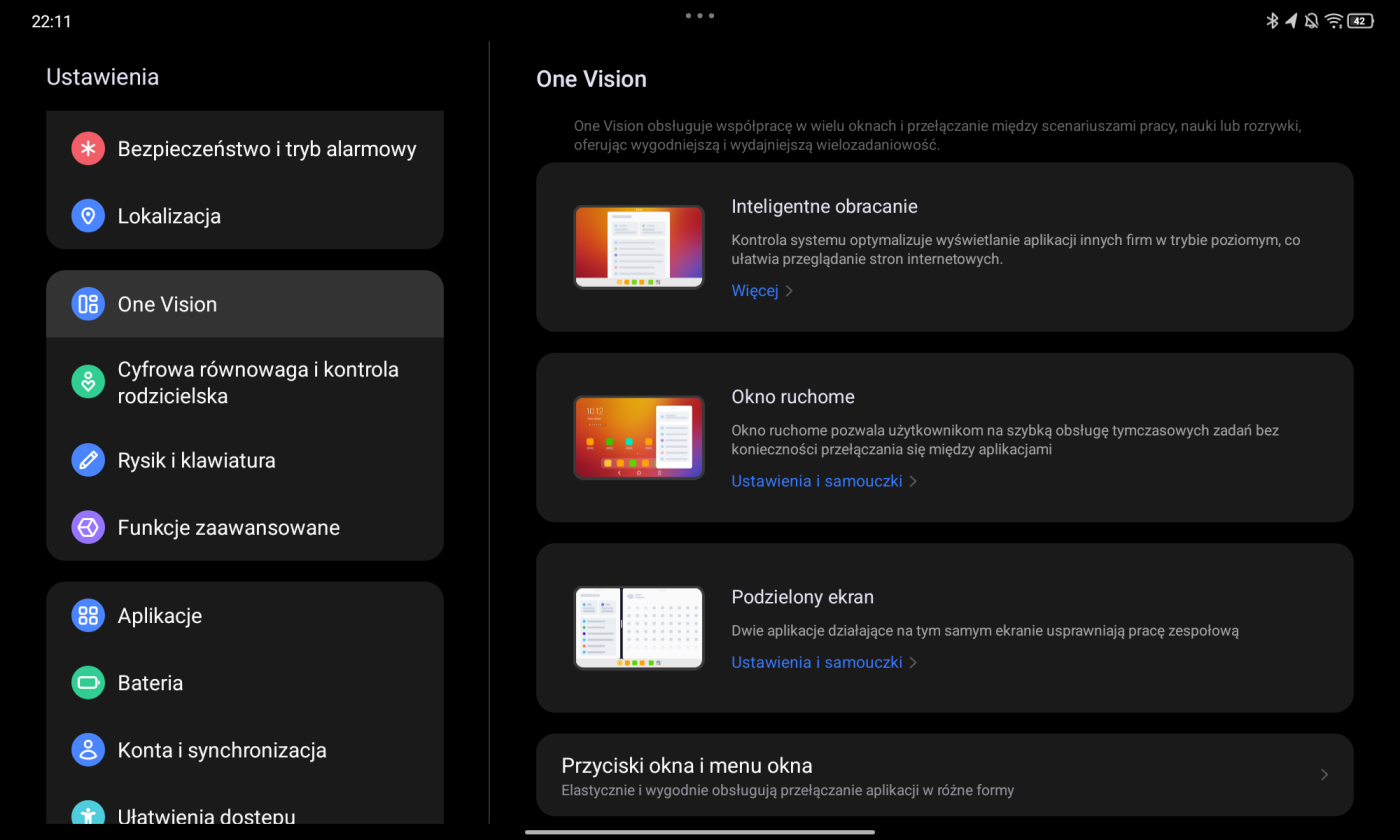Click the Inteligentne obracanie preview thumbnail
This screenshot has height=840, width=1400.
click(638, 247)
